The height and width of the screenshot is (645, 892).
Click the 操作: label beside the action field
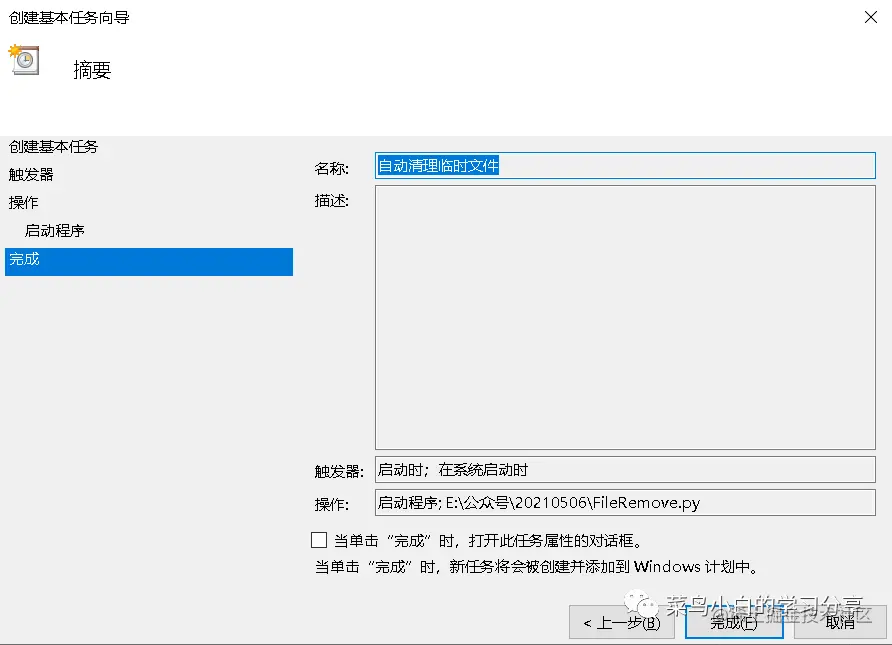pos(332,504)
